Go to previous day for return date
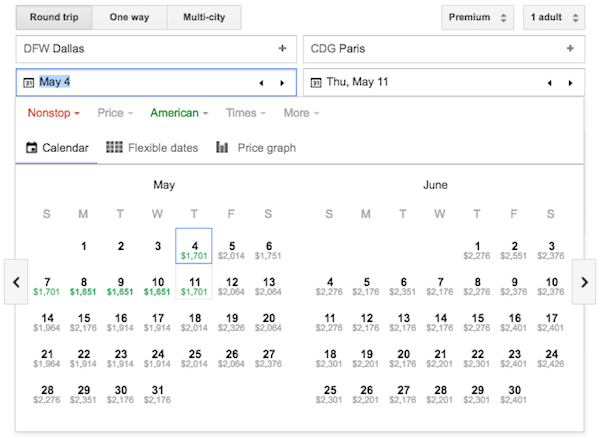 pyautogui.click(x=549, y=83)
